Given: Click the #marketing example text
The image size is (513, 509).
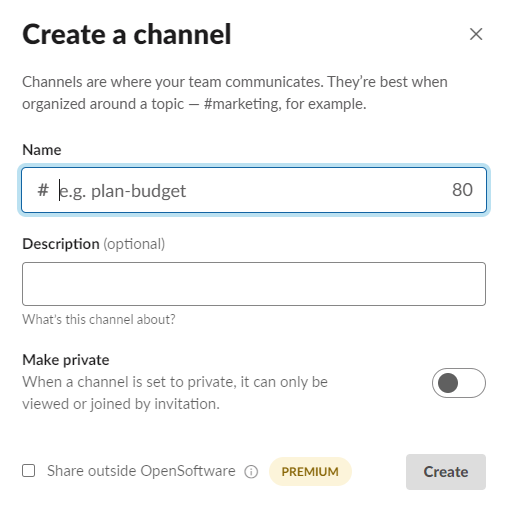Looking at the screenshot, I should [241, 104].
